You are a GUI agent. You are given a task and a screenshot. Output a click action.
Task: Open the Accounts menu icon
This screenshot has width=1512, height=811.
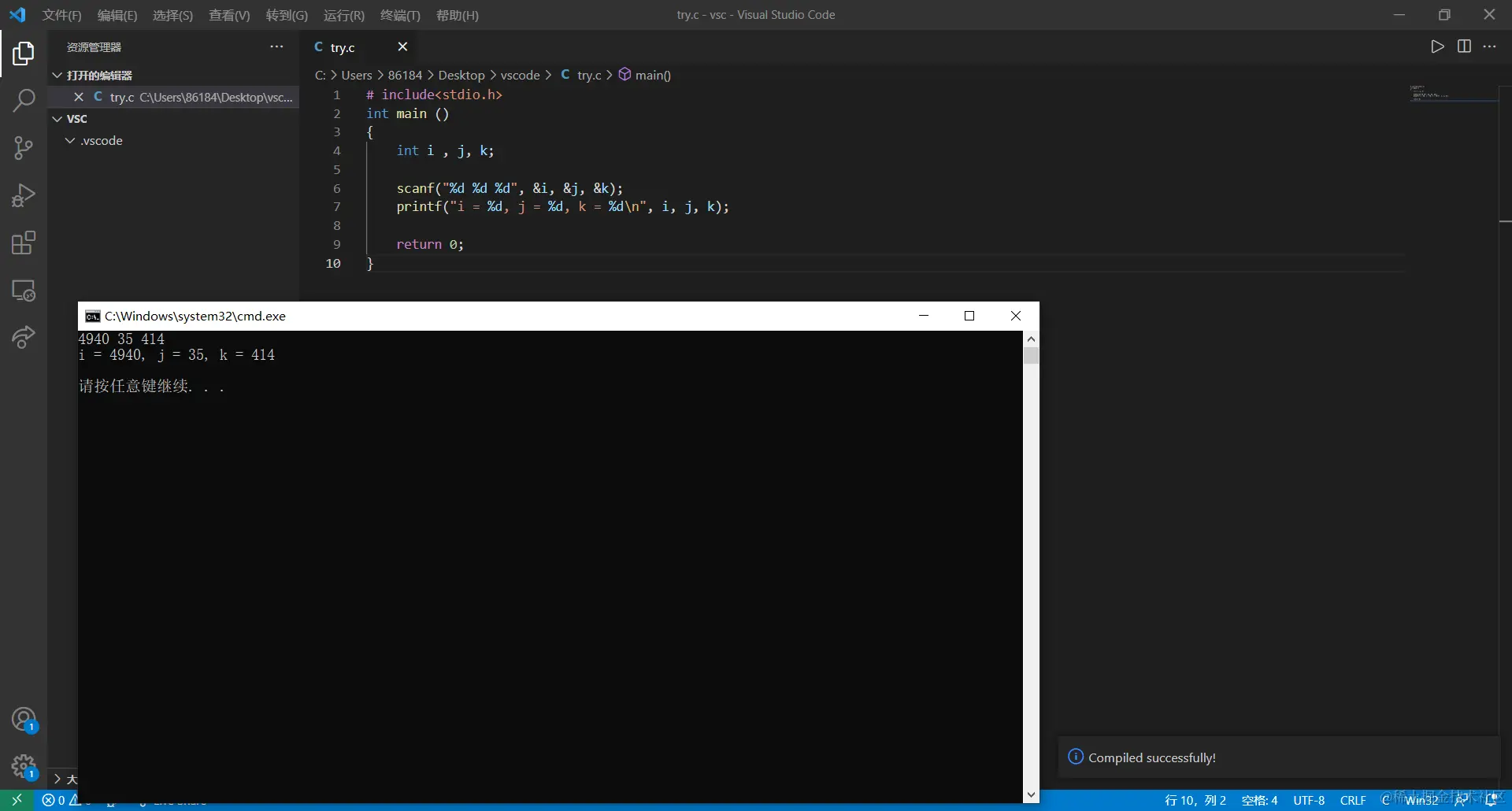tap(24, 720)
